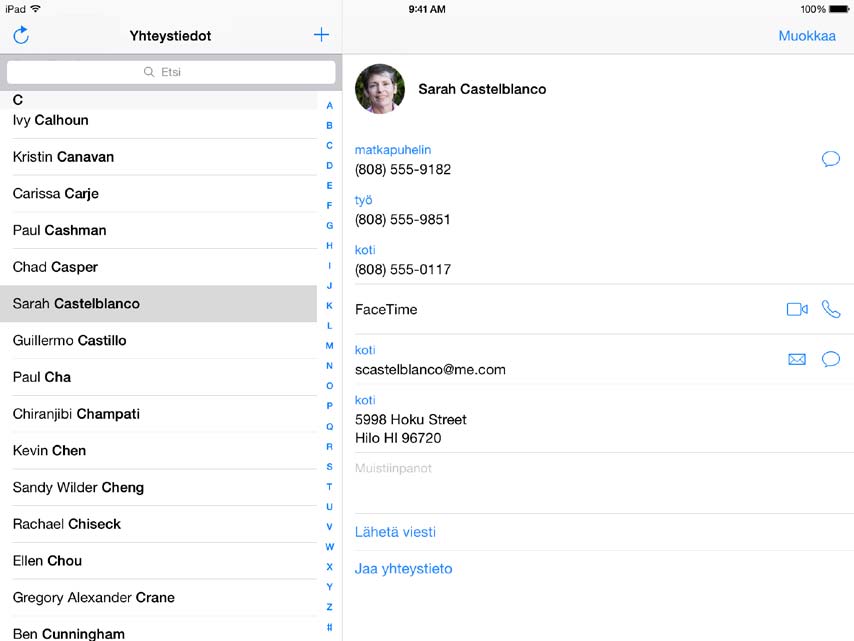Start FaceTime video call icon
The height and width of the screenshot is (641, 854).
797,309
